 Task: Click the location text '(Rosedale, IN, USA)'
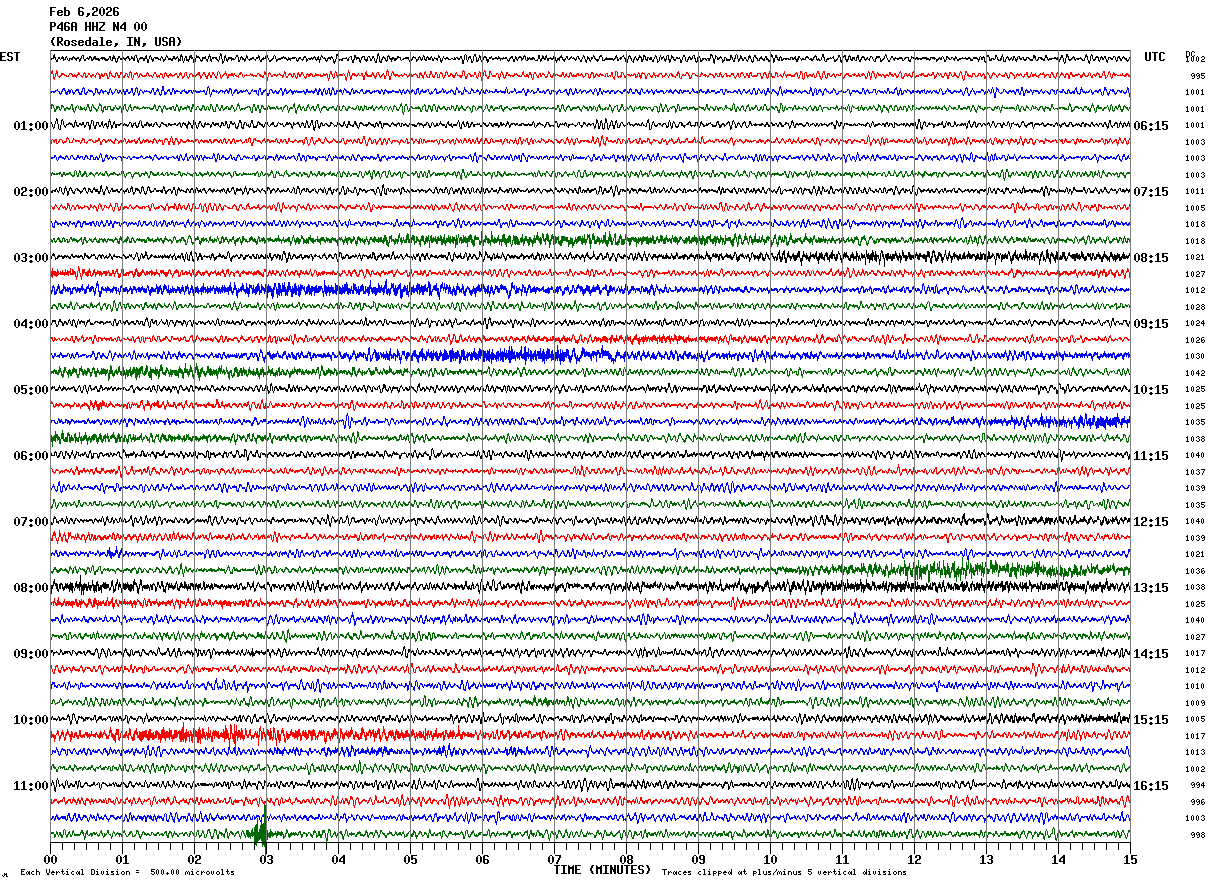click(x=116, y=42)
